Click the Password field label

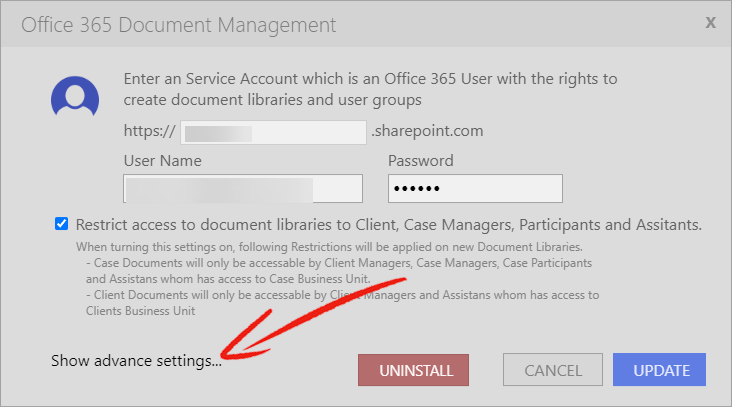(x=421, y=161)
